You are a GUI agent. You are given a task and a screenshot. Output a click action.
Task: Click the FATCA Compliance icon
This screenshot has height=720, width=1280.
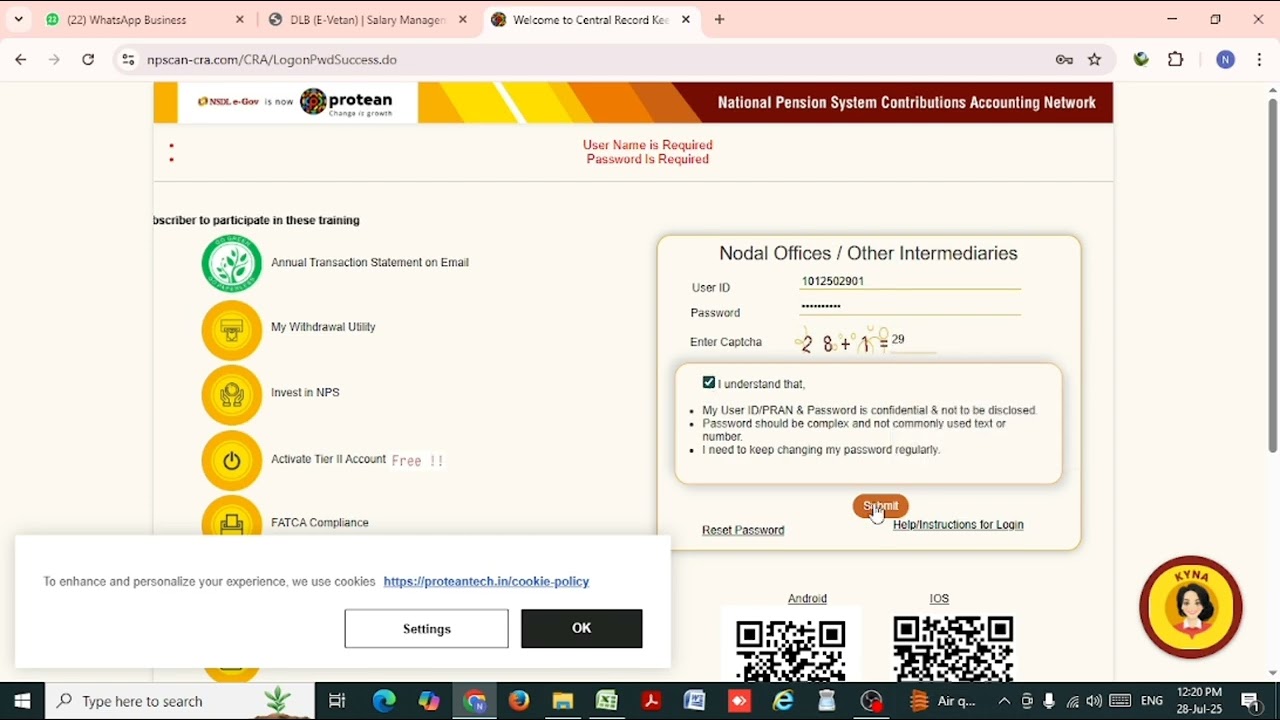click(x=232, y=518)
